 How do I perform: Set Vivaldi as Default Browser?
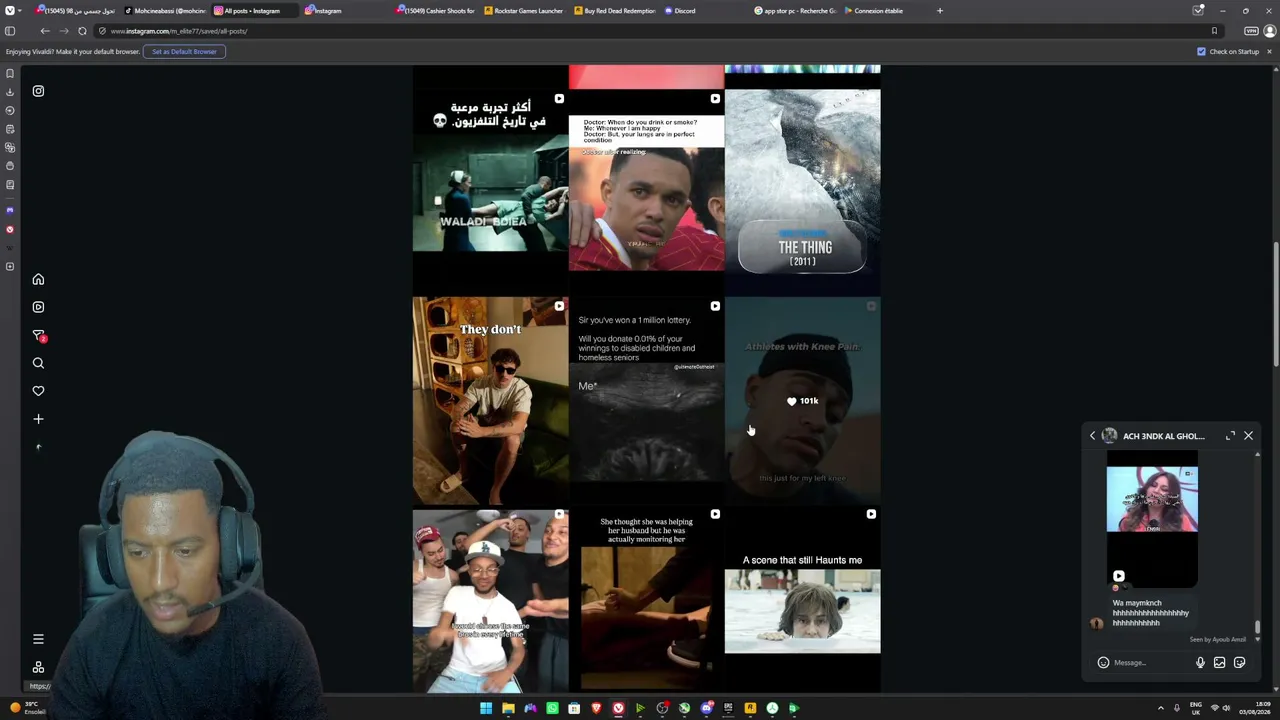click(x=184, y=52)
